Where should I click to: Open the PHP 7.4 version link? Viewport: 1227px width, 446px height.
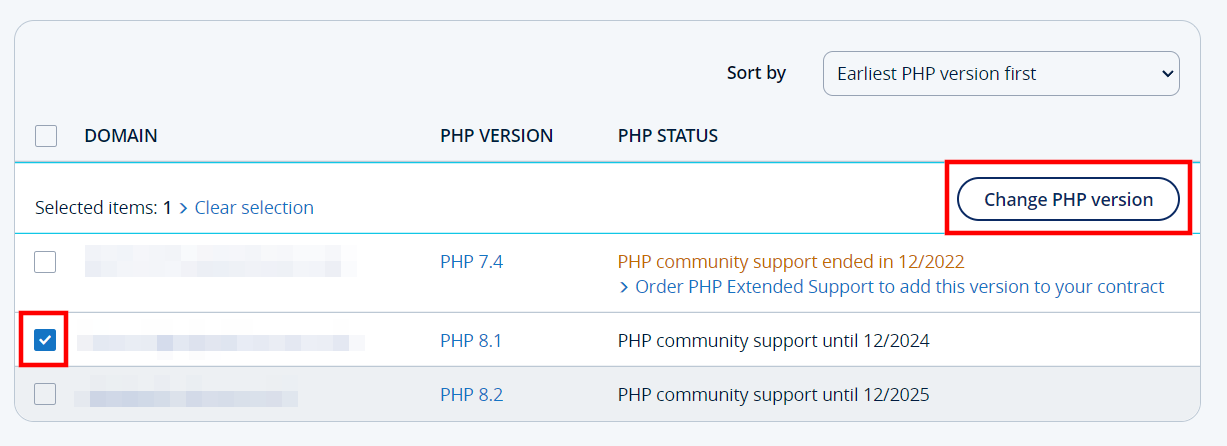471,262
